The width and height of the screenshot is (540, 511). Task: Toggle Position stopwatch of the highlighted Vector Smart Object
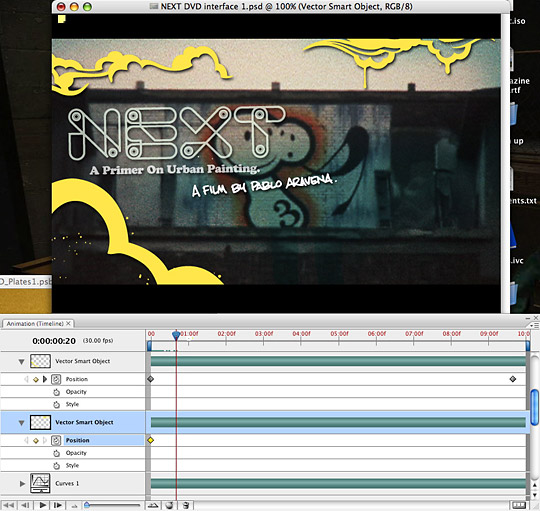[56, 440]
